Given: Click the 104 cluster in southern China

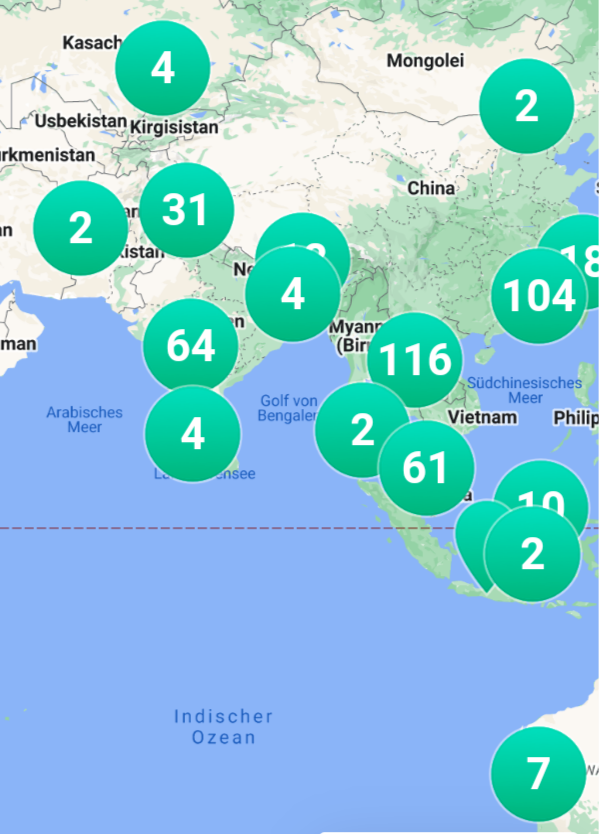Looking at the screenshot, I should [539, 296].
